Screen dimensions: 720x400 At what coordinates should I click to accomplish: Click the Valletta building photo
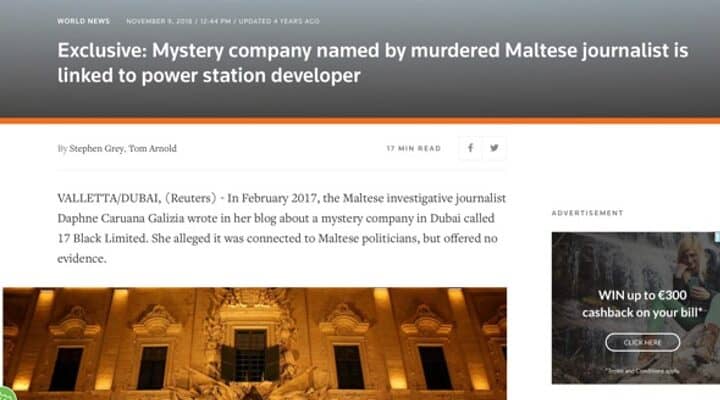[x=255, y=344]
